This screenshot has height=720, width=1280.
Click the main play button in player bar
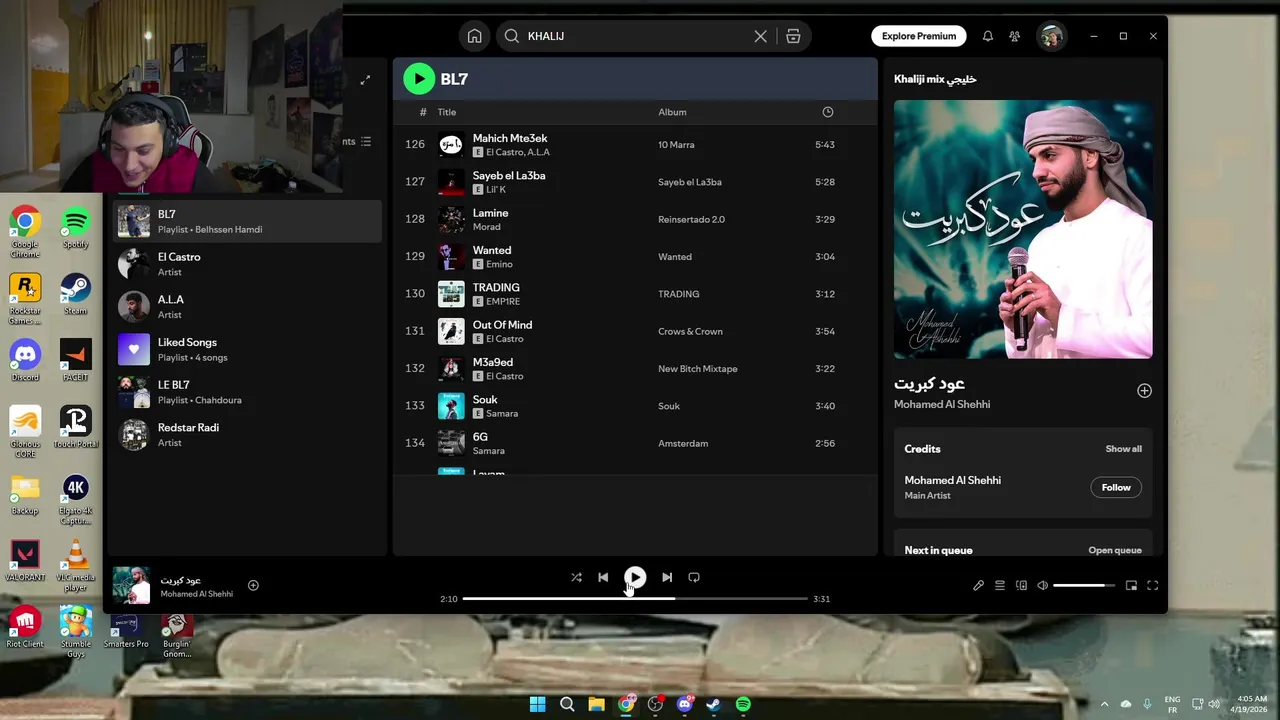635,577
